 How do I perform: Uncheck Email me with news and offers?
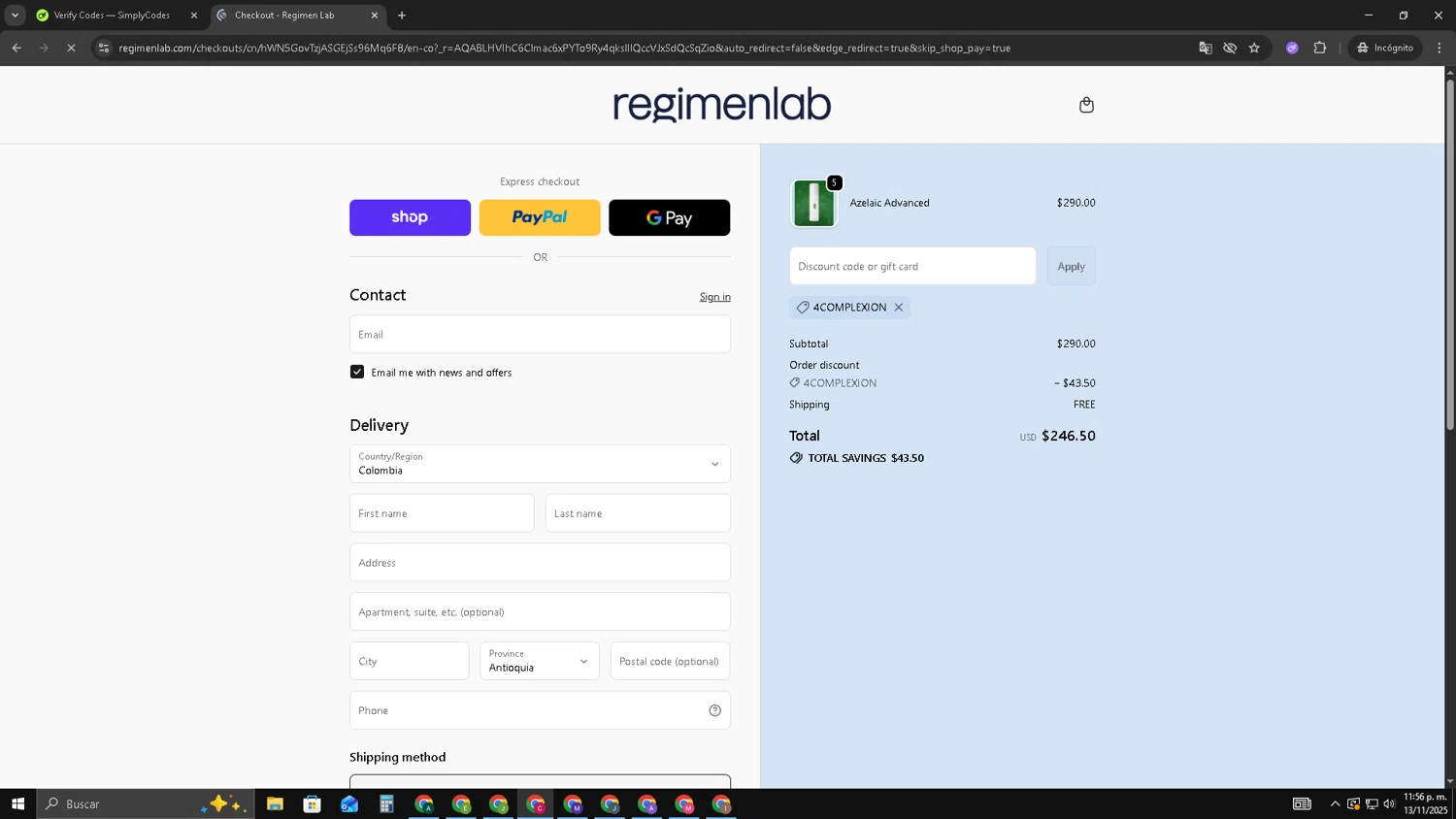click(357, 372)
